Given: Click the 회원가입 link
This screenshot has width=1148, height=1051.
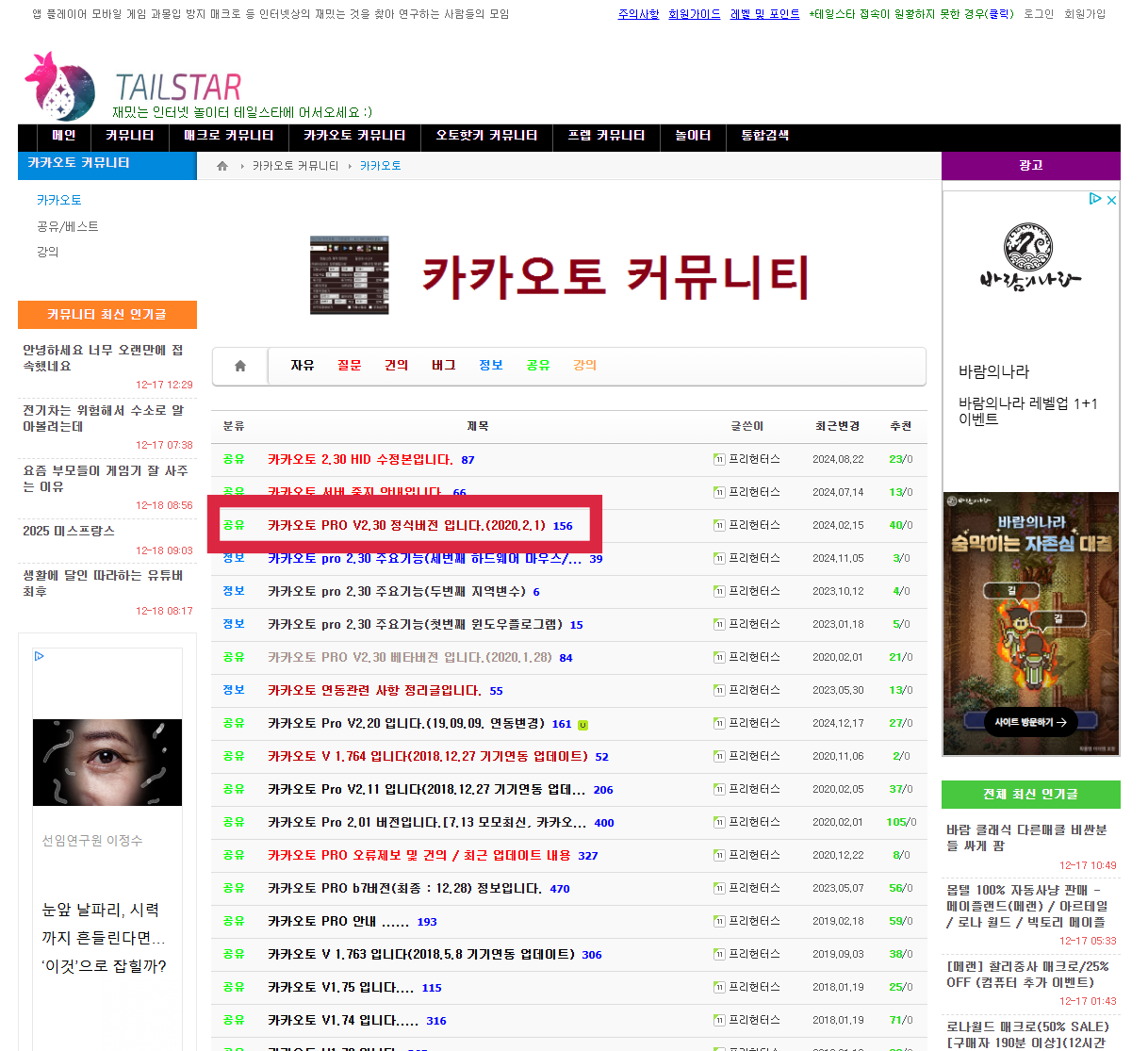Looking at the screenshot, I should click(x=1085, y=14).
